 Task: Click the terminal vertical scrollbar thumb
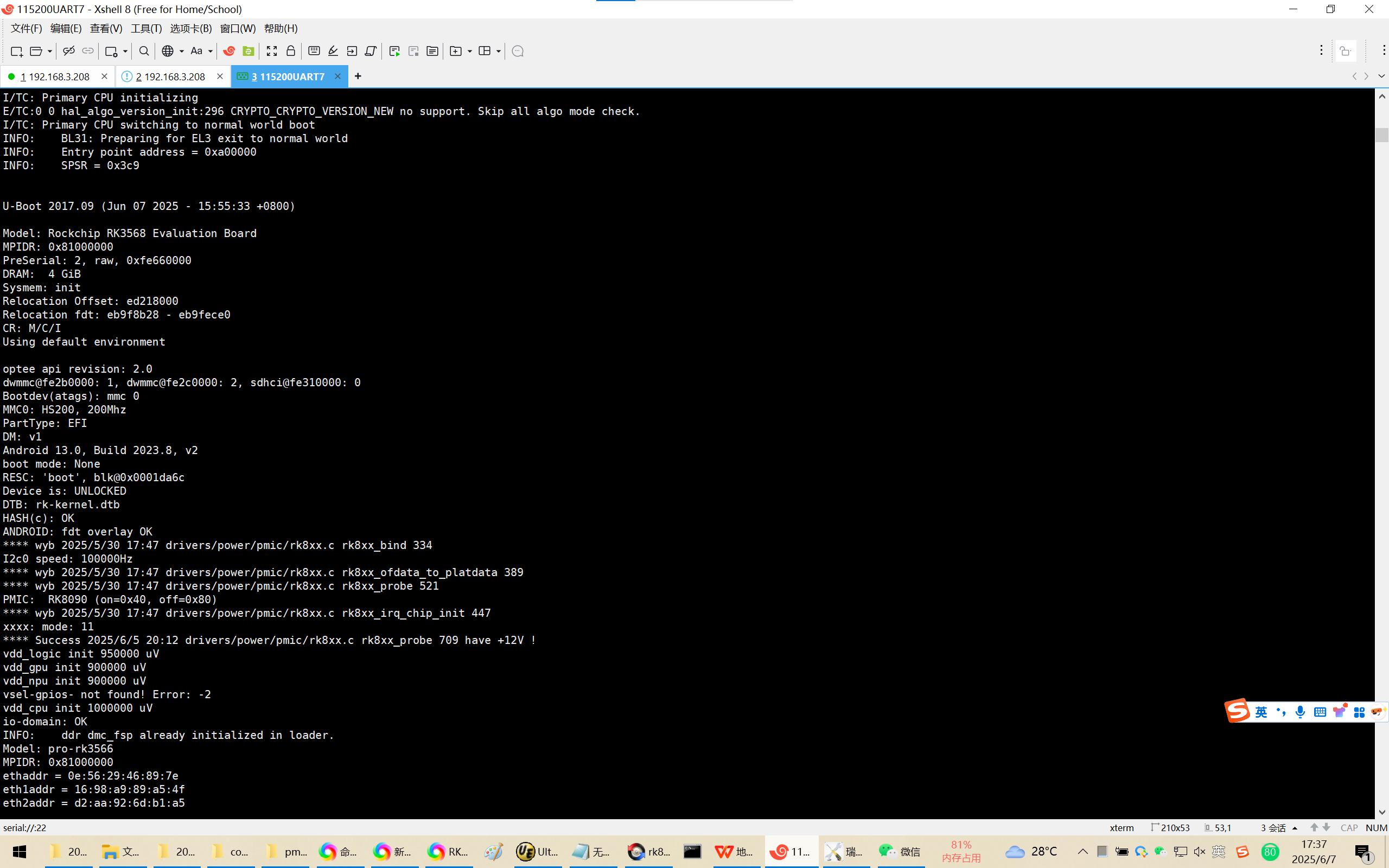(1381, 135)
